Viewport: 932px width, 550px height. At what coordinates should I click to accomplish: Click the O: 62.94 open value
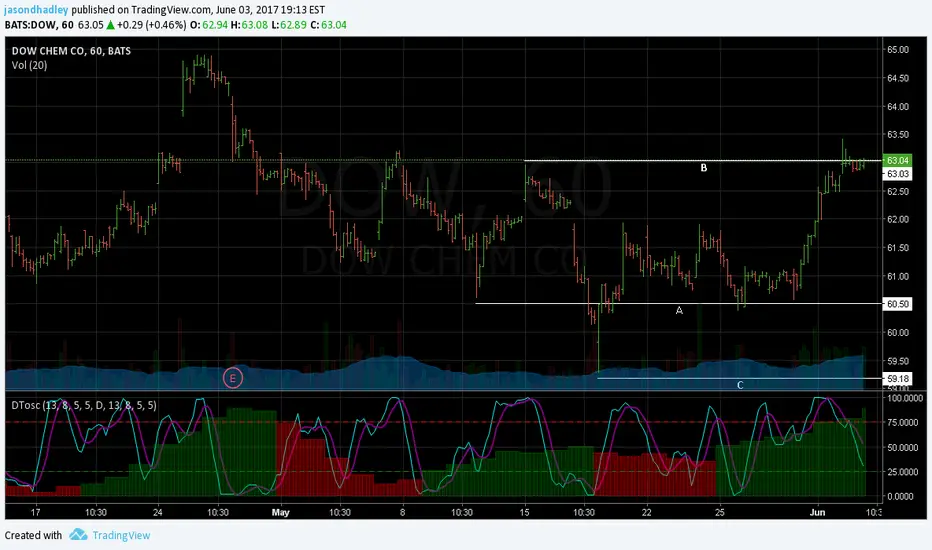(209, 25)
